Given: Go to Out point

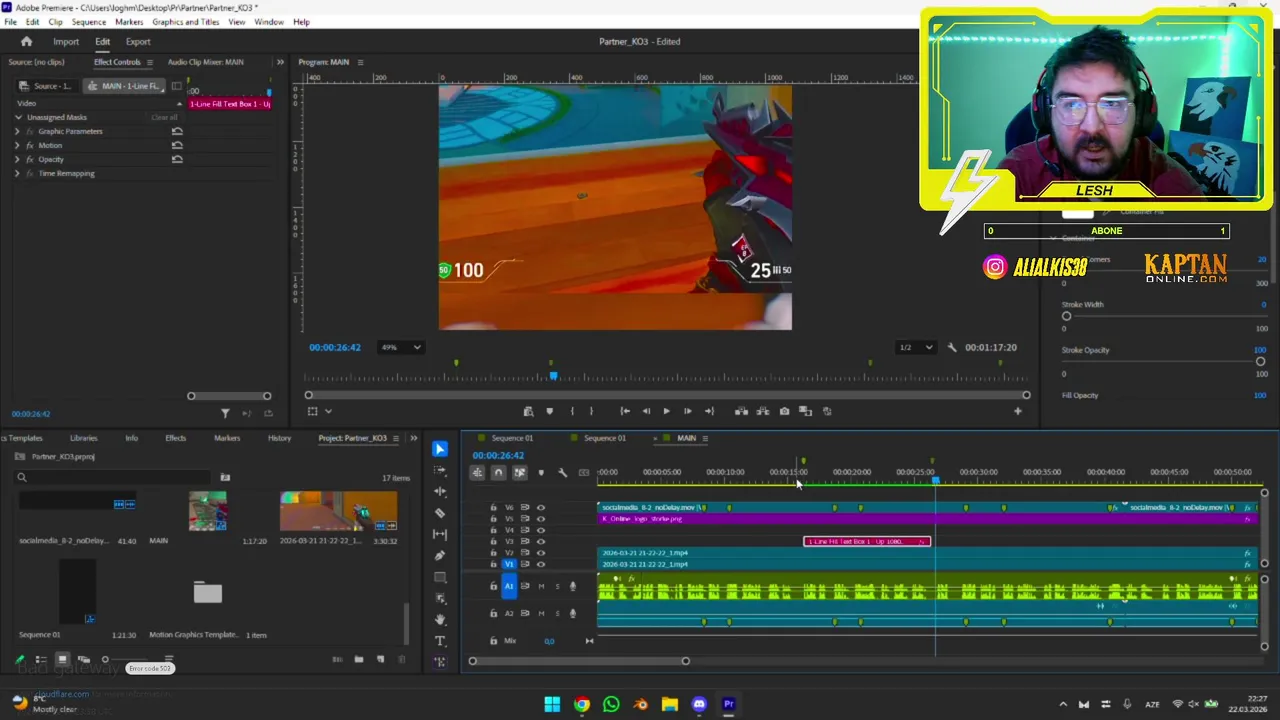Looking at the screenshot, I should pyautogui.click(x=709, y=411).
